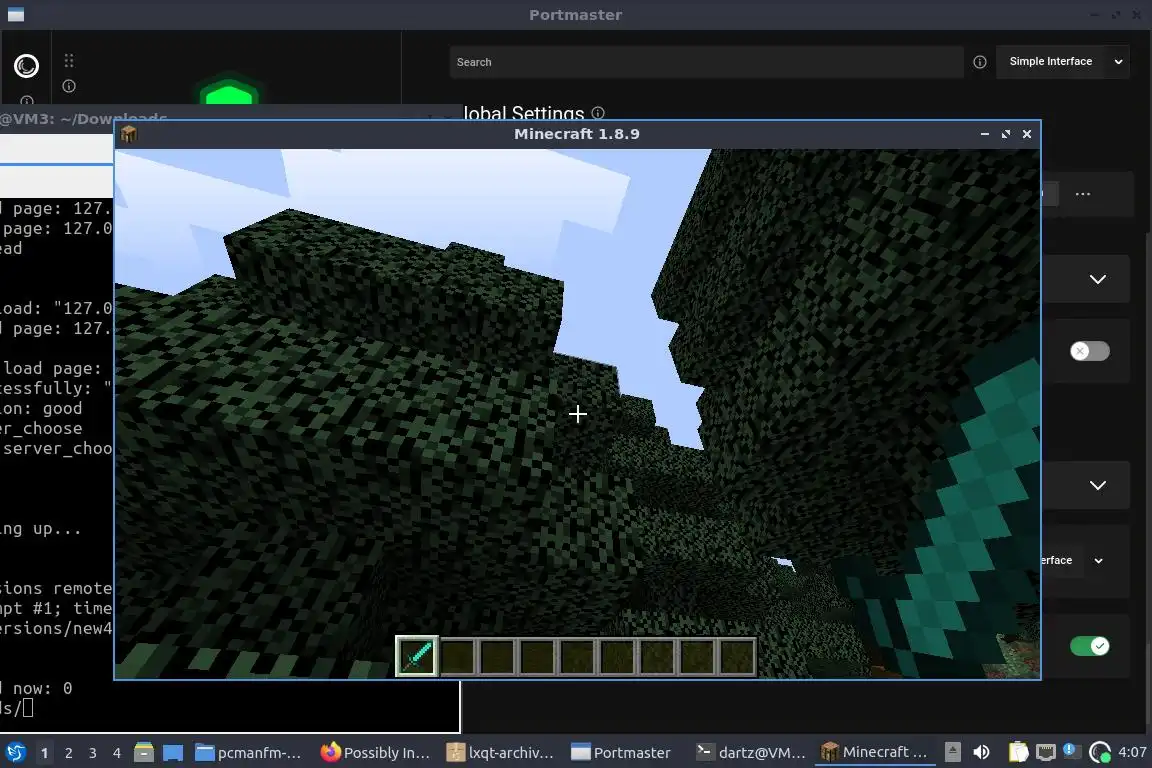Click the Minecraft crafting table window icon
The height and width of the screenshot is (768, 1152).
[x=129, y=134]
